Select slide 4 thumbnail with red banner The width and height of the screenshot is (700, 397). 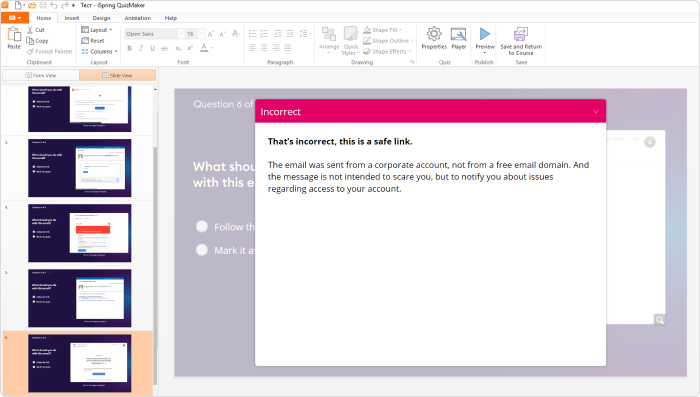click(x=79, y=233)
